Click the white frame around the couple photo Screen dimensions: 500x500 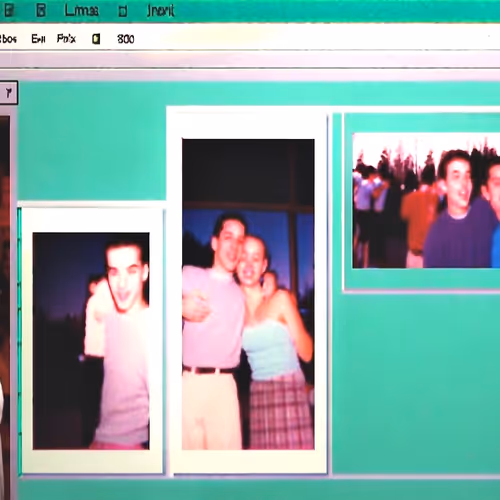pyautogui.click(x=247, y=123)
